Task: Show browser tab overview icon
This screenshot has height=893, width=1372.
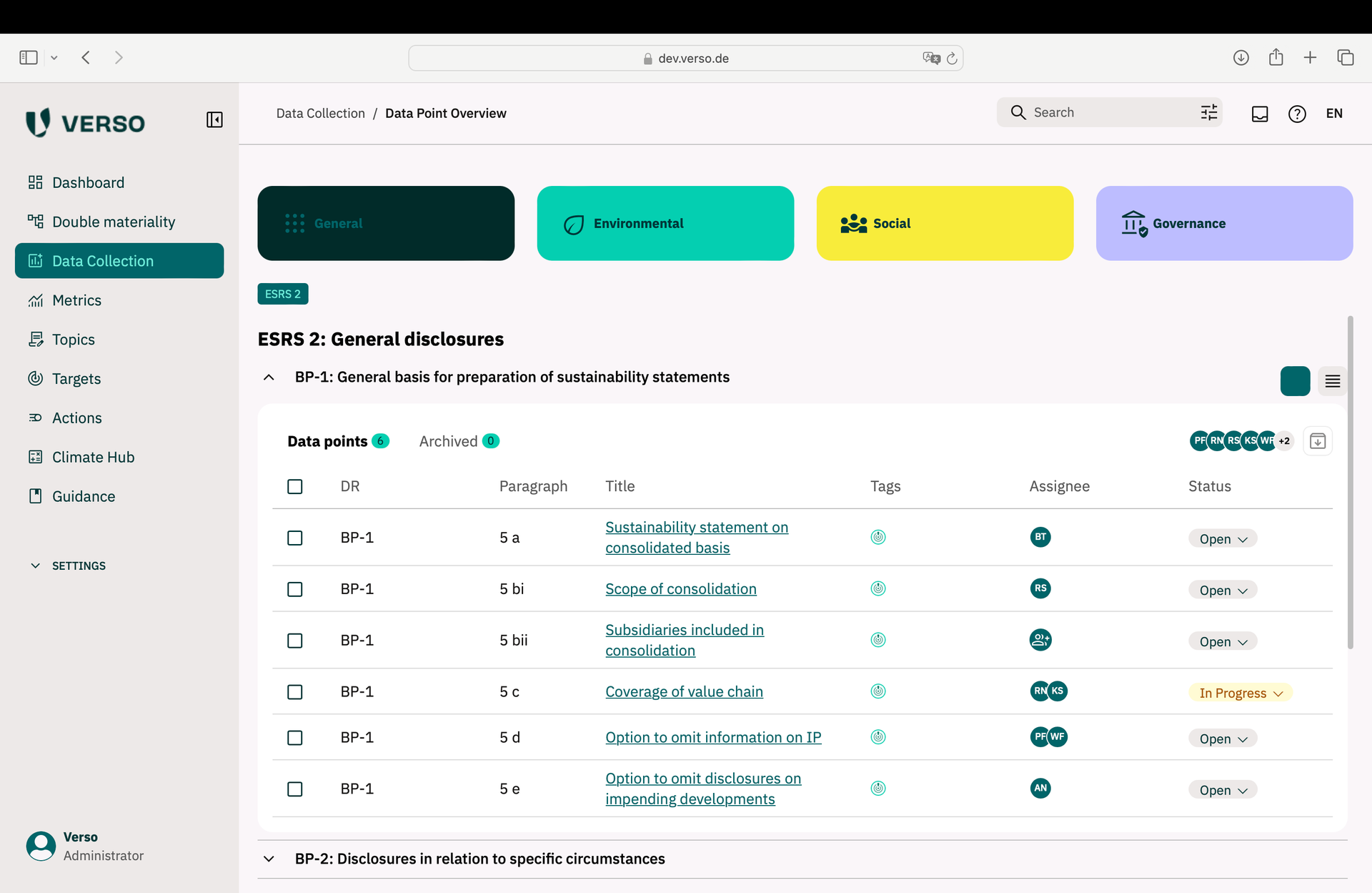Action: (1345, 58)
